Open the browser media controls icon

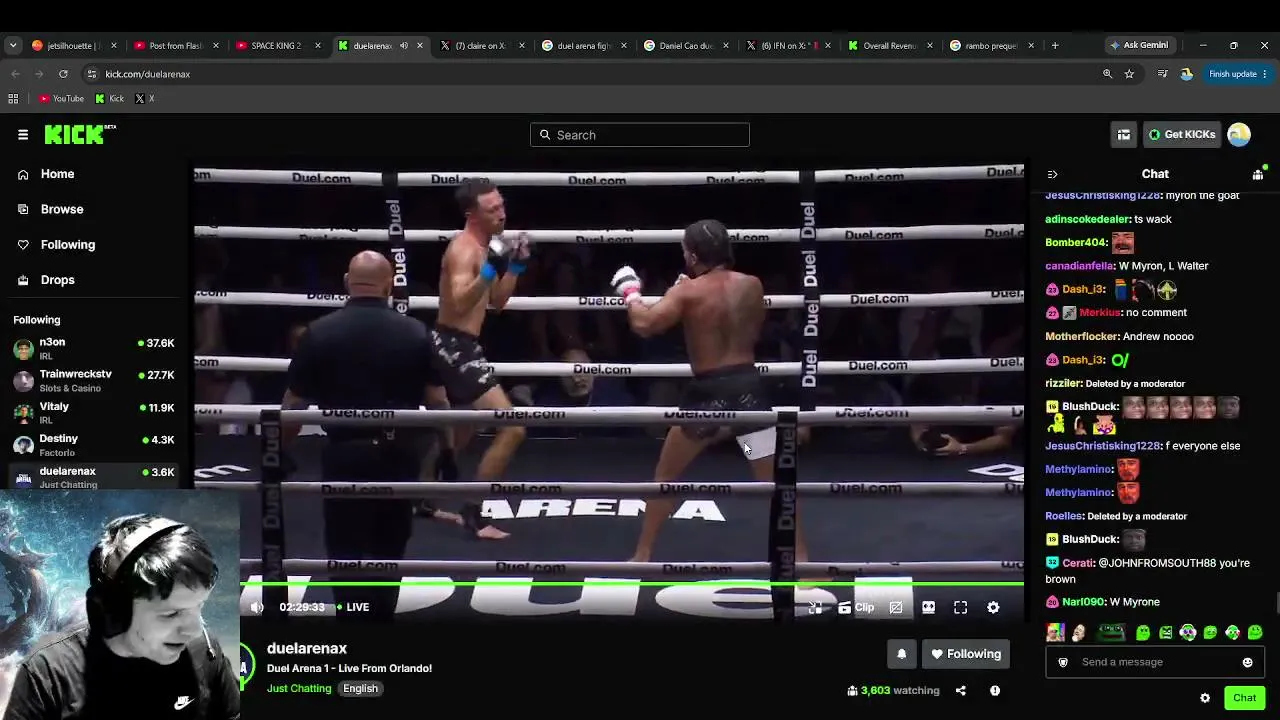pos(1162,74)
